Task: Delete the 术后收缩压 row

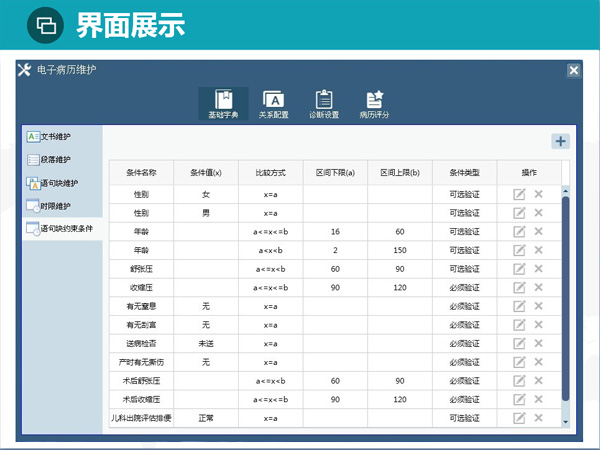Action: (538, 399)
